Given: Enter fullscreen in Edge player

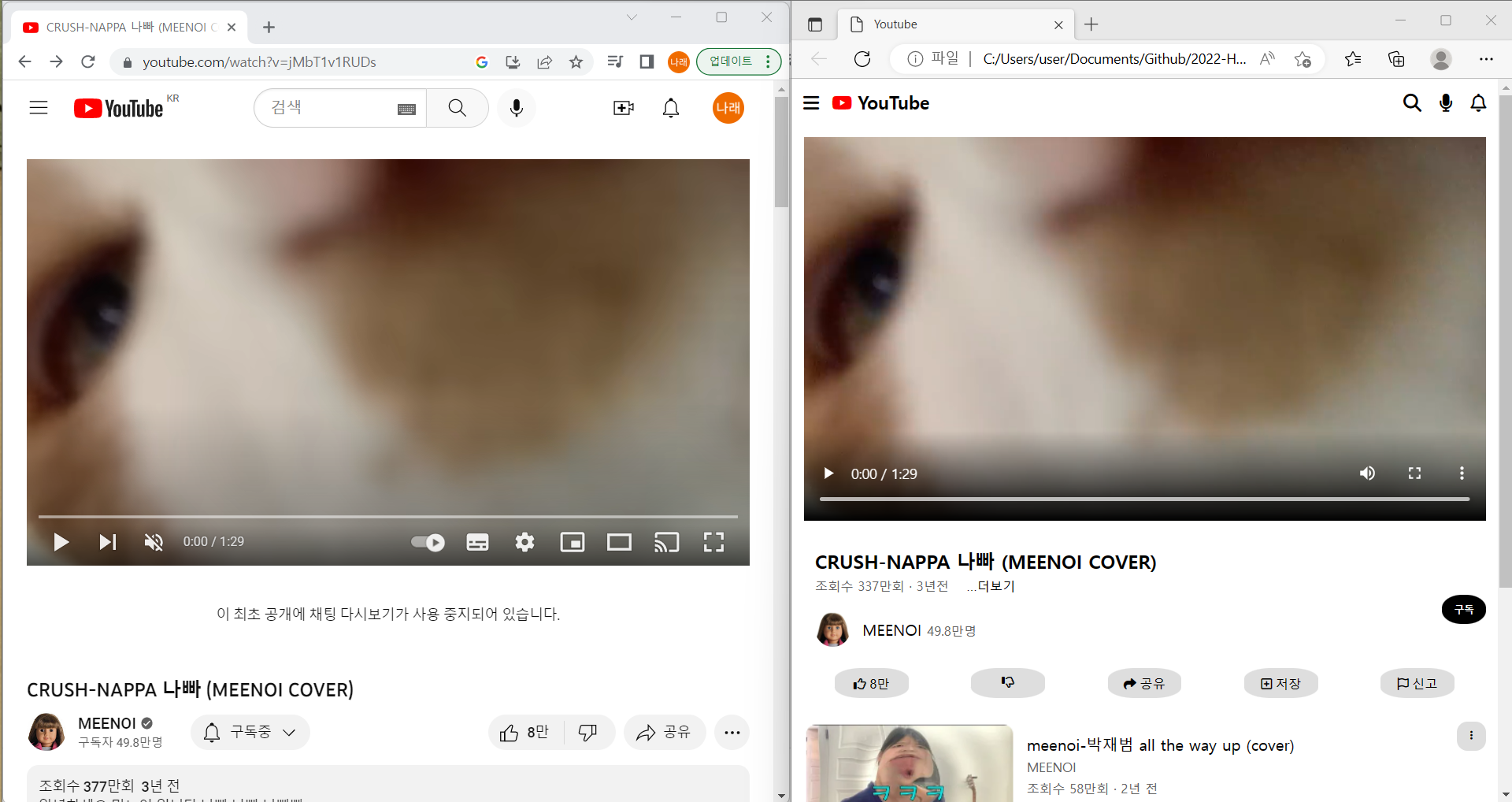Looking at the screenshot, I should point(1414,473).
